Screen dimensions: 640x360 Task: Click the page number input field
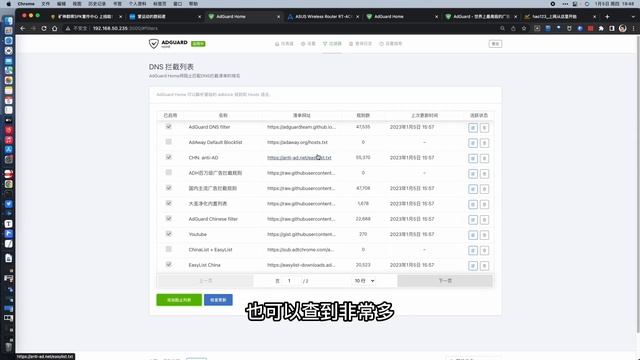289,281
